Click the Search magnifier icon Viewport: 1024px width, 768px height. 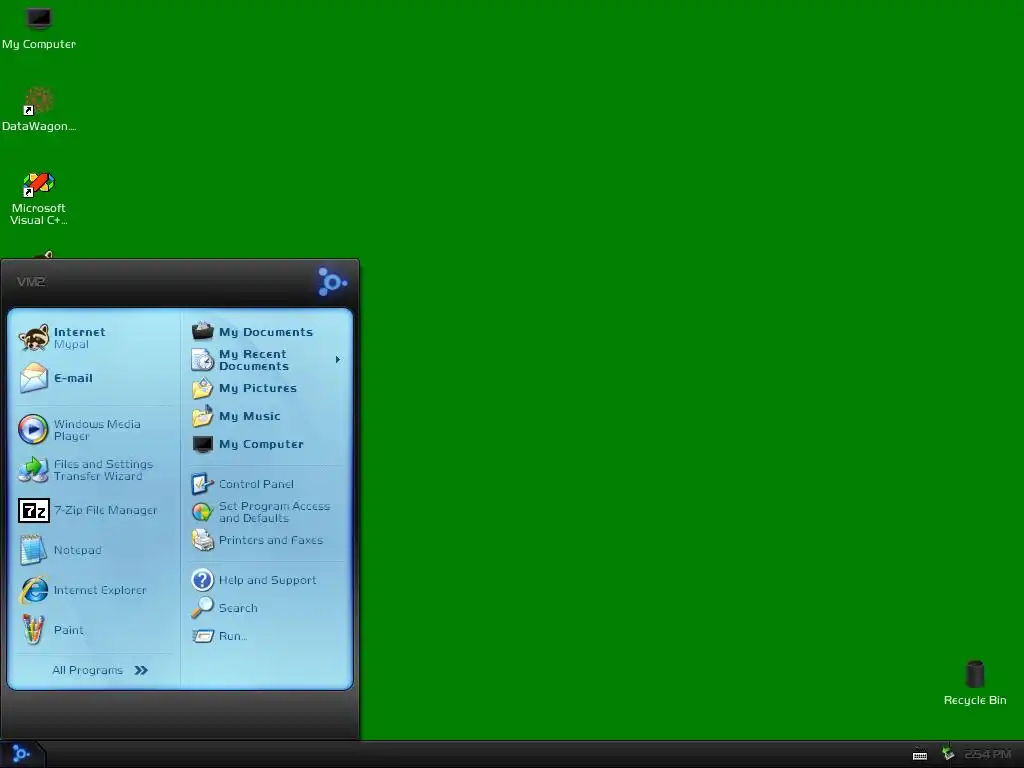pyautogui.click(x=202, y=608)
